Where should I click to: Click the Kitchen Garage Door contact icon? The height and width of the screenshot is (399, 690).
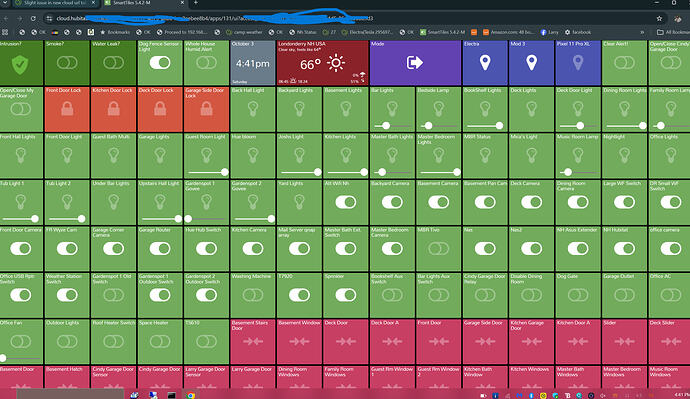[x=531, y=341]
